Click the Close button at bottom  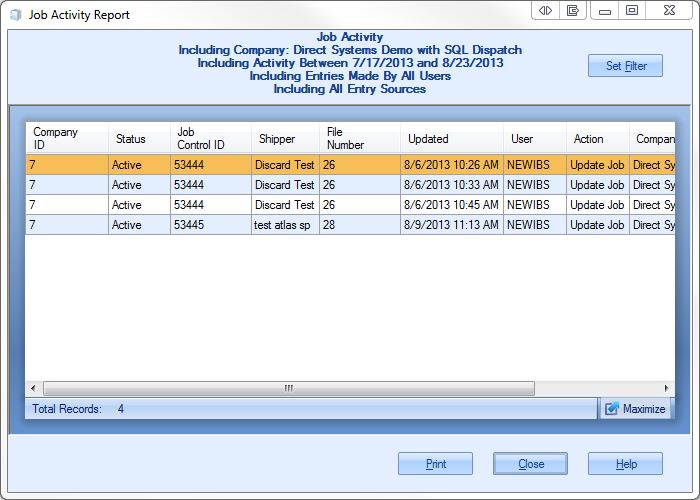tap(531, 464)
